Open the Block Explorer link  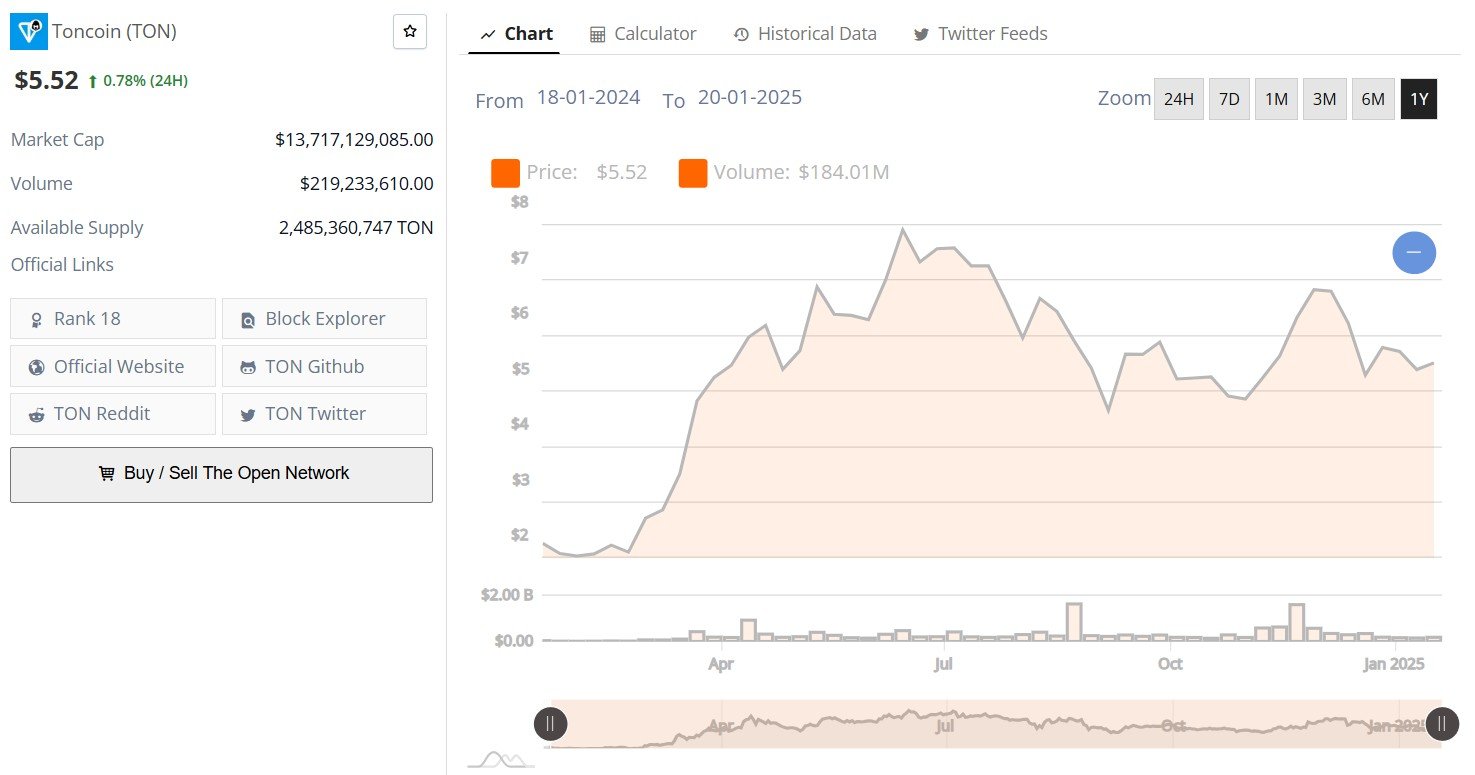click(x=324, y=318)
